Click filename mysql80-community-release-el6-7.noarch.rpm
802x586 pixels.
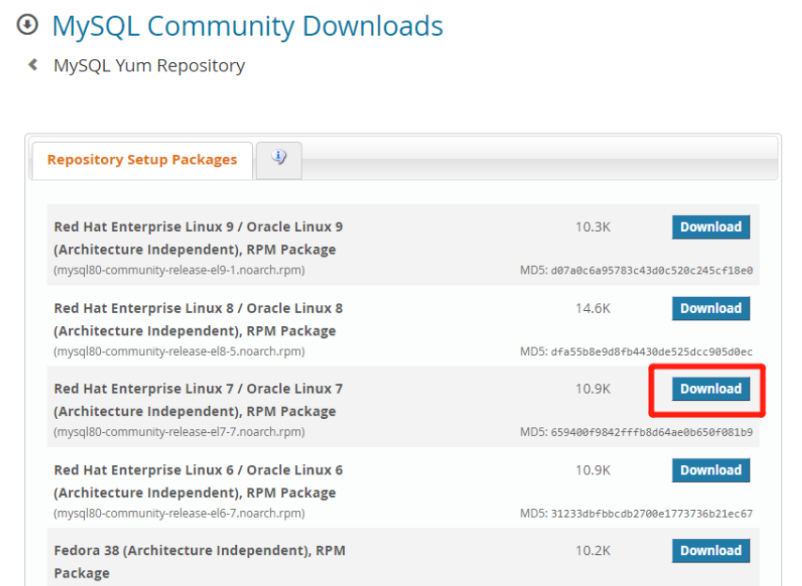click(x=179, y=513)
